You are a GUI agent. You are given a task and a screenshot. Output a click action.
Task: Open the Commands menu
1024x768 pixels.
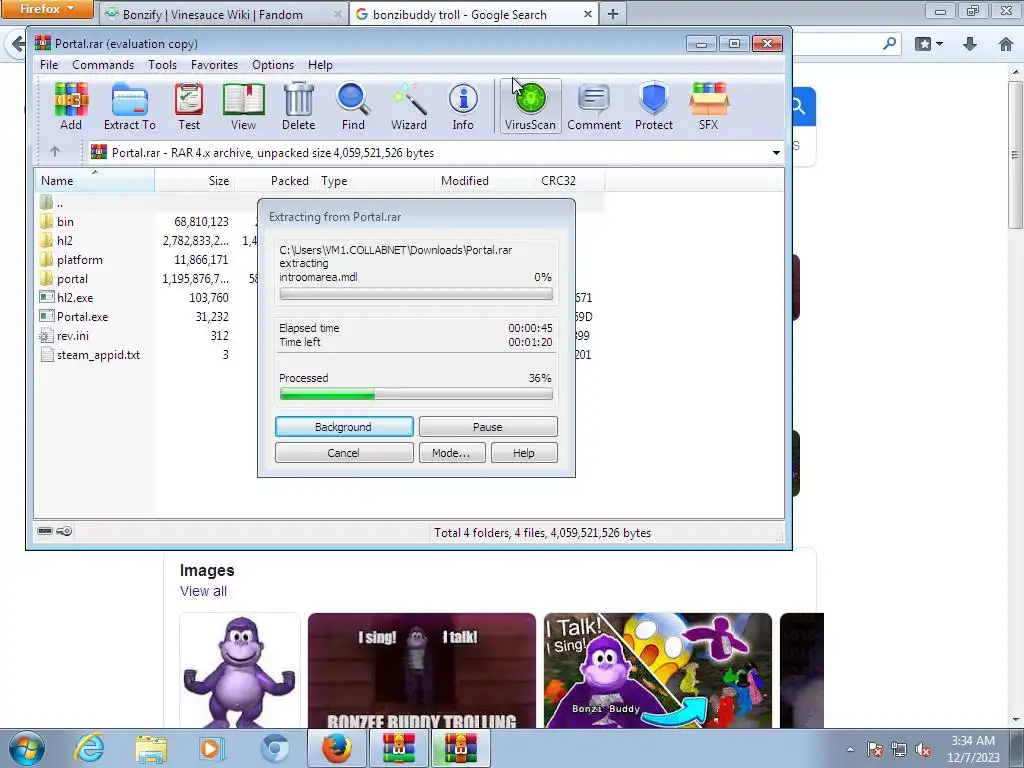[103, 65]
